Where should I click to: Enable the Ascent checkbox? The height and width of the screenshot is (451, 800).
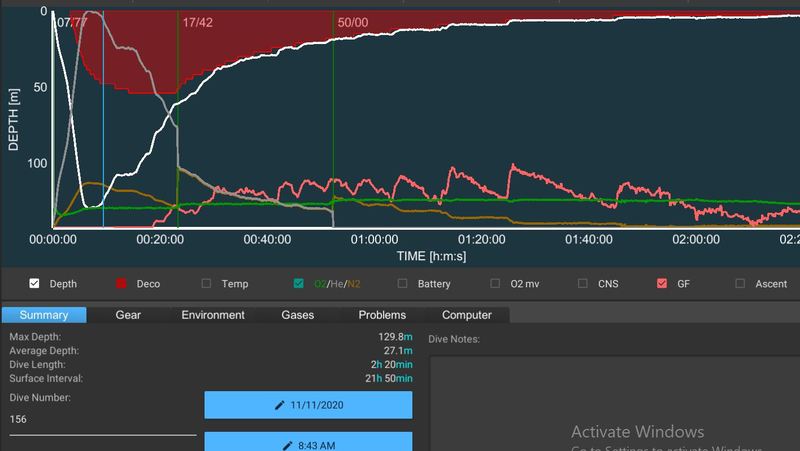[741, 284]
